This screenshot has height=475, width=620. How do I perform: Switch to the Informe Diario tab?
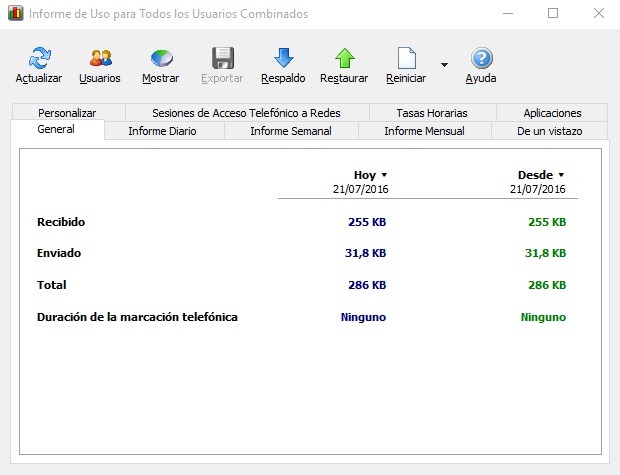coord(162,131)
